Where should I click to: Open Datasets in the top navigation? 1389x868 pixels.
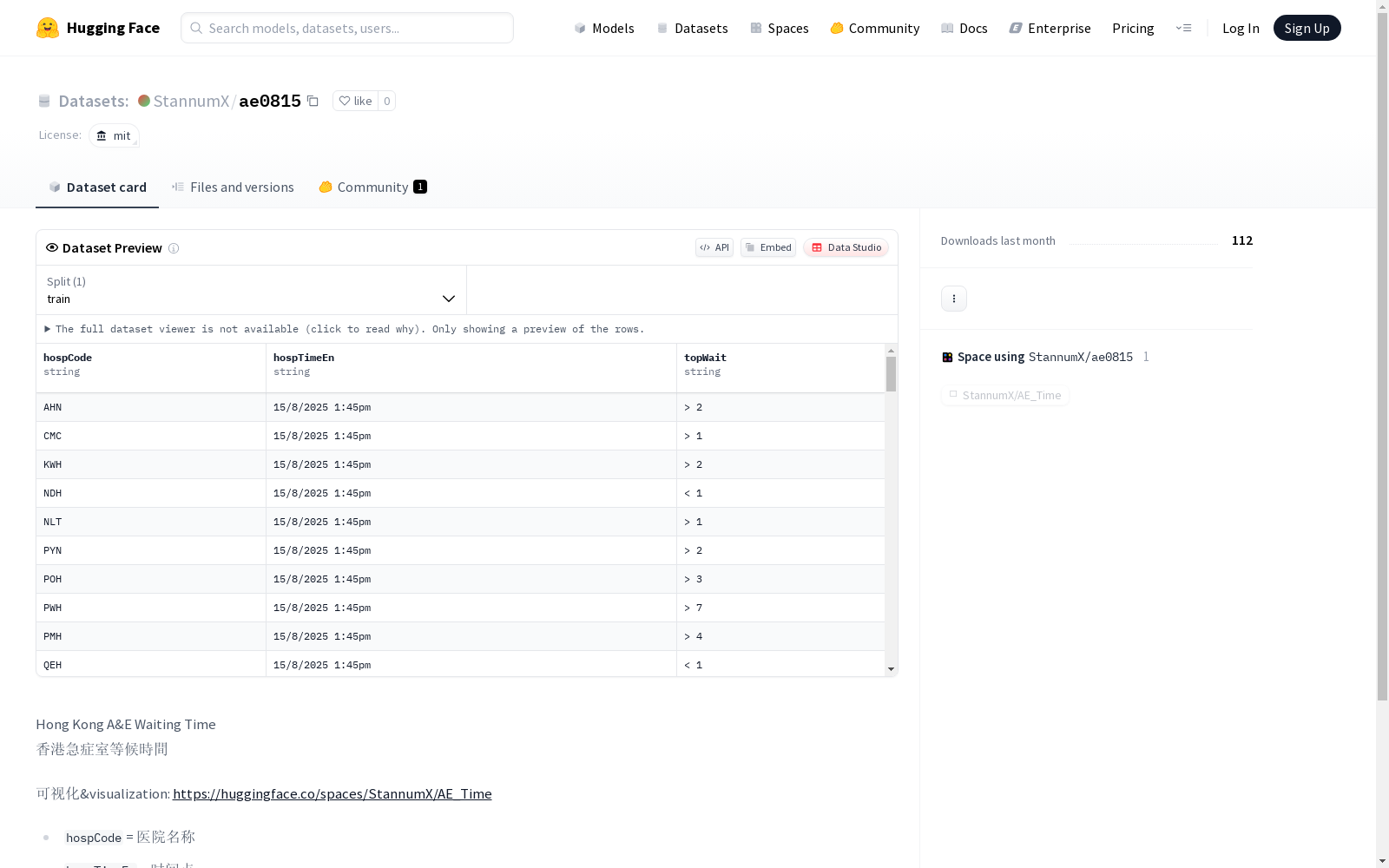tap(692, 28)
